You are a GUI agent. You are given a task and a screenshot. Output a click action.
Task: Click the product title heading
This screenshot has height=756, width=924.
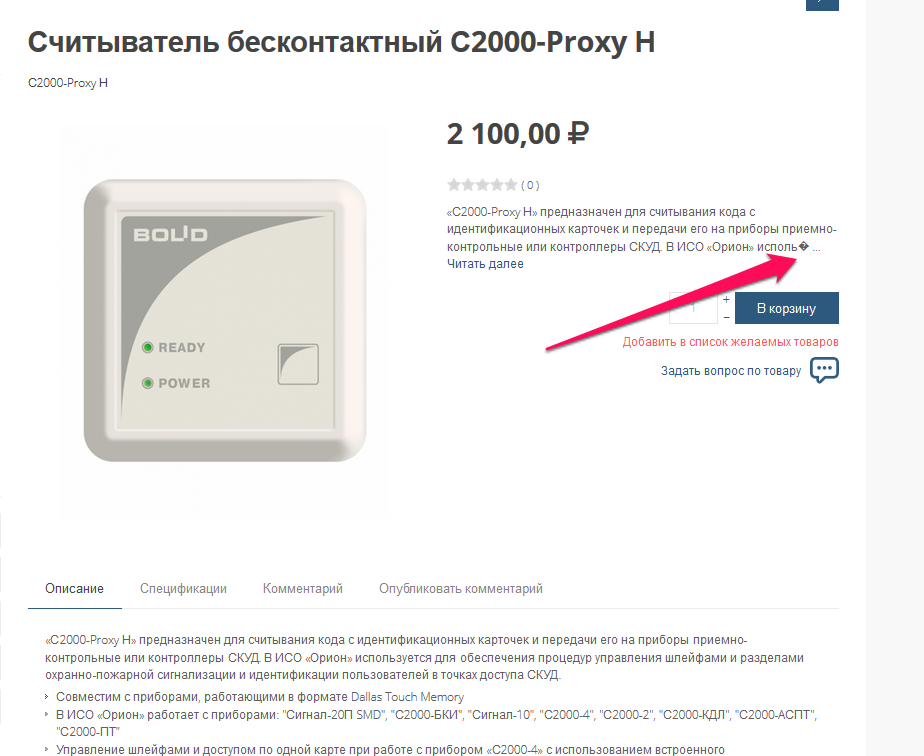pyautogui.click(x=341, y=42)
